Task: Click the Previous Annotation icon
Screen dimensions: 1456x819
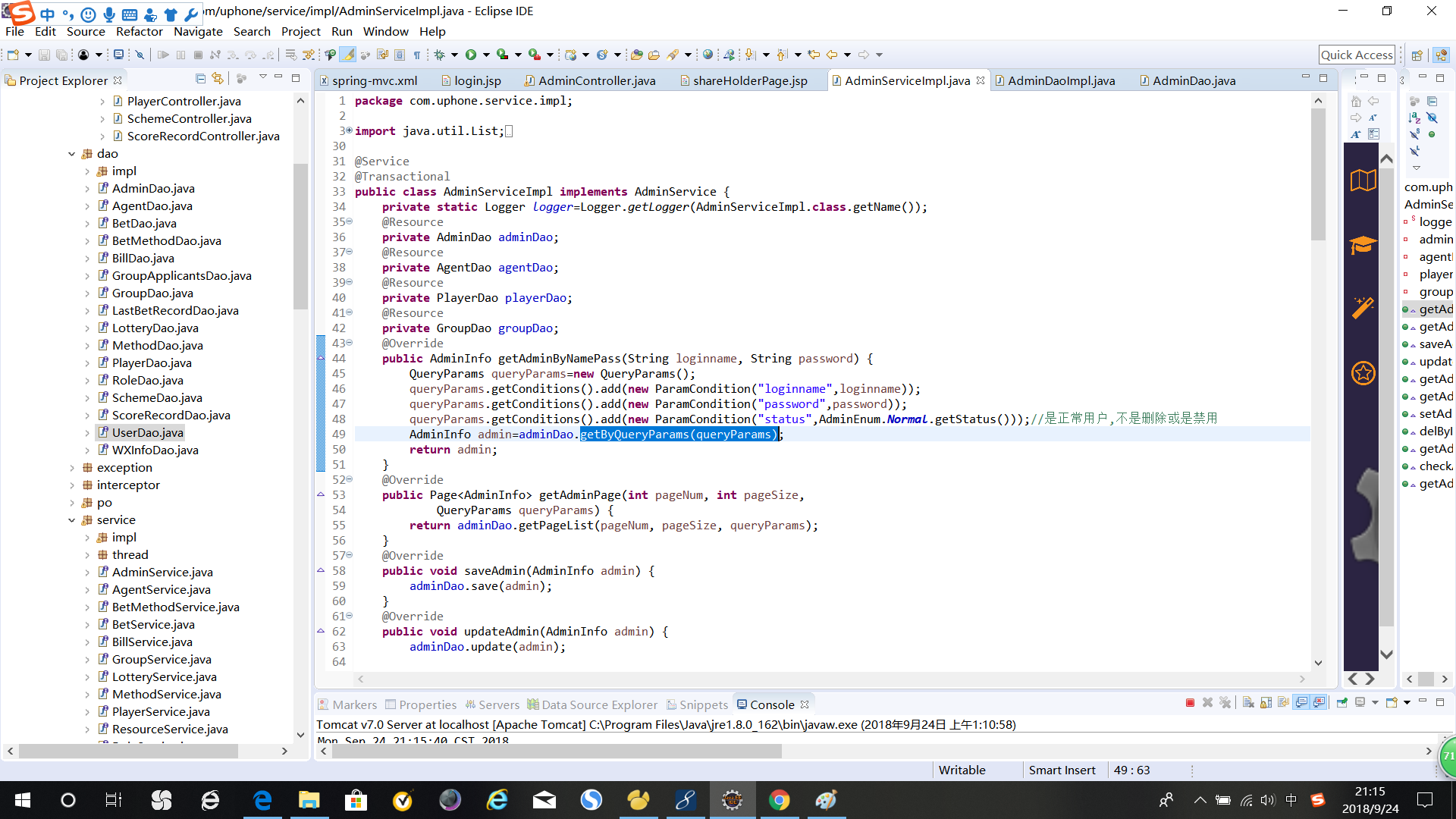Action: [783, 55]
